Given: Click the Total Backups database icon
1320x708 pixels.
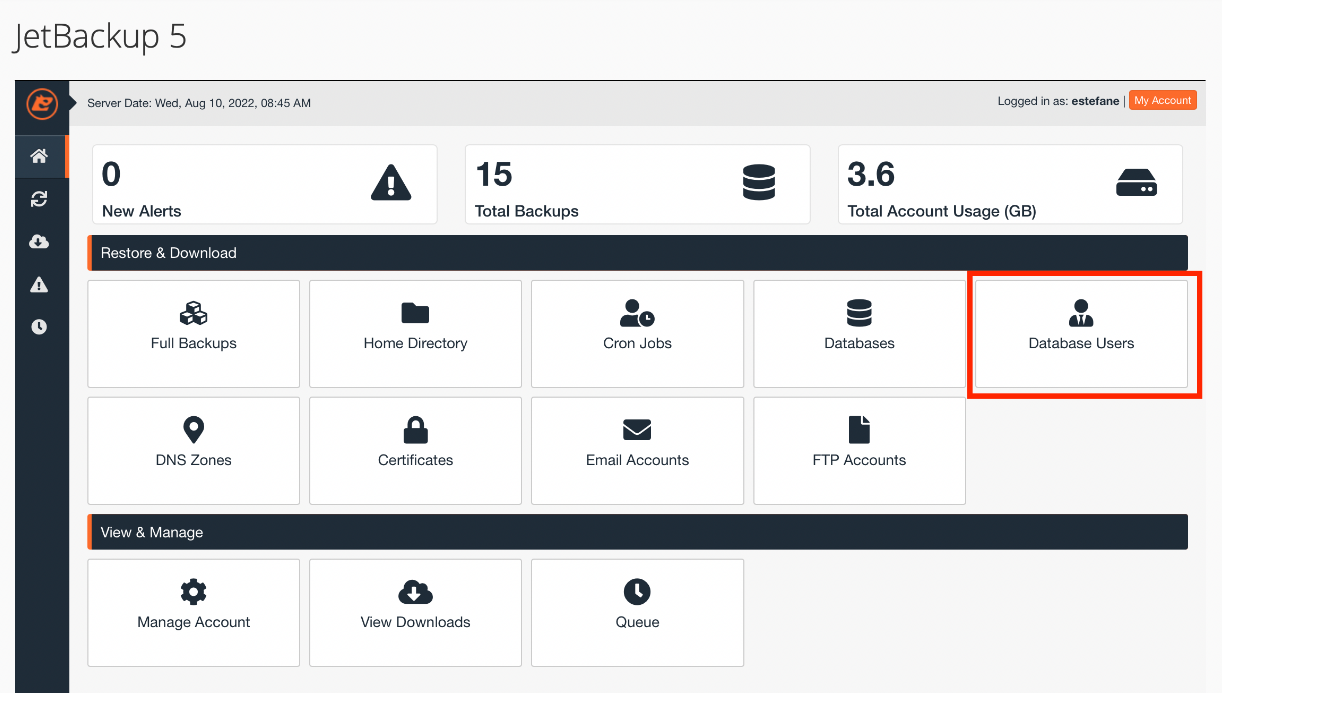Looking at the screenshot, I should click(x=759, y=183).
